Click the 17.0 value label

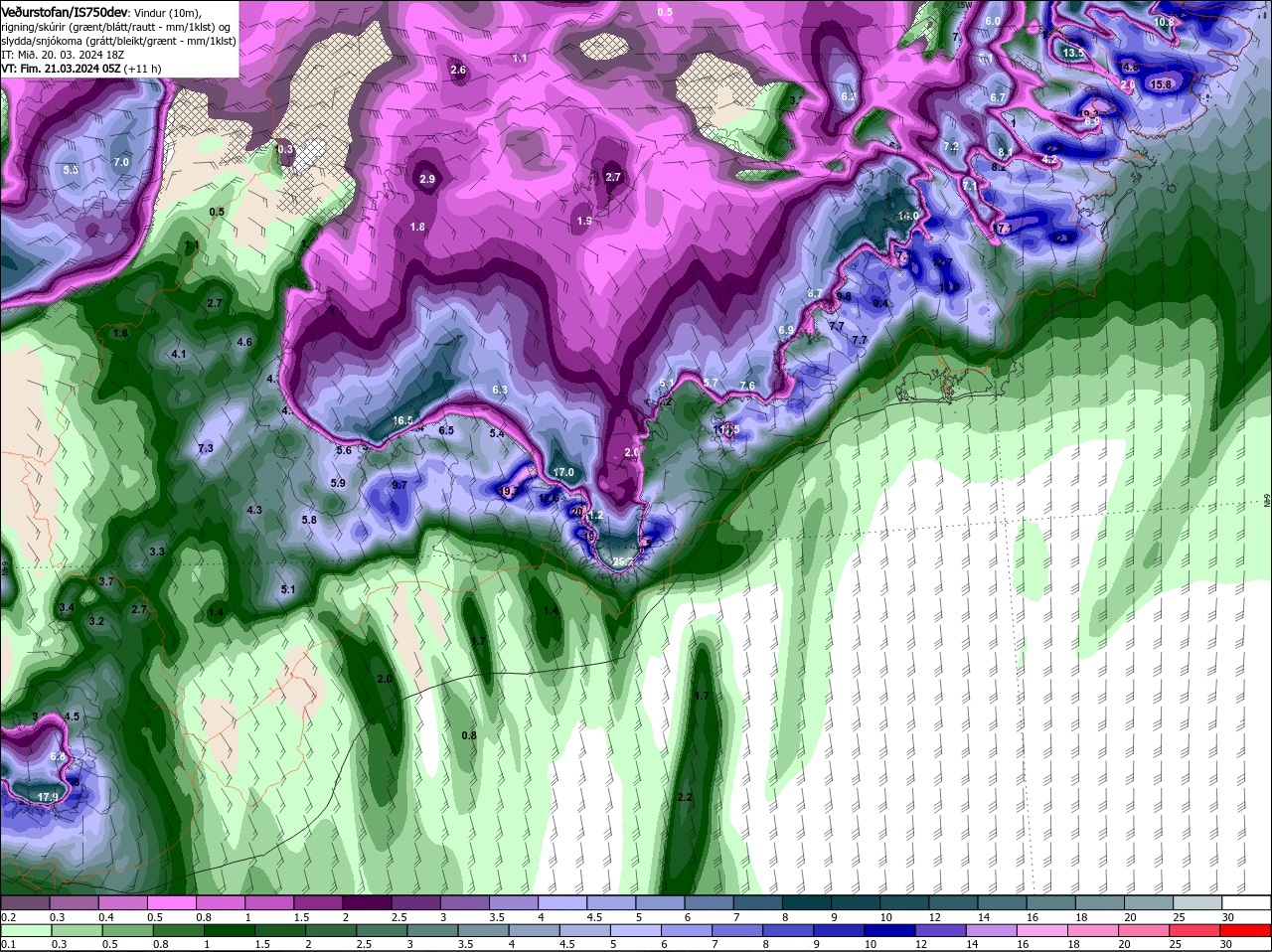(x=563, y=472)
